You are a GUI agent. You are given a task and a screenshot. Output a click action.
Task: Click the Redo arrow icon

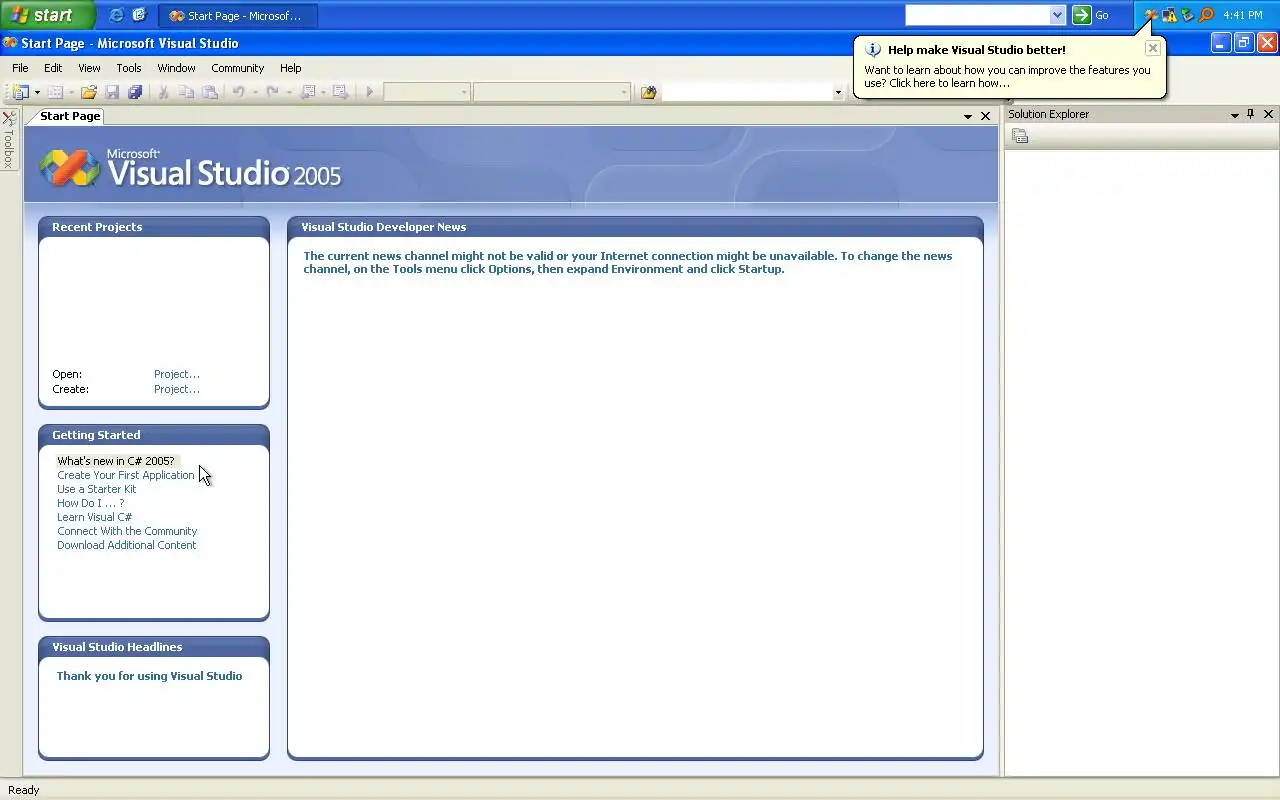pos(272,92)
